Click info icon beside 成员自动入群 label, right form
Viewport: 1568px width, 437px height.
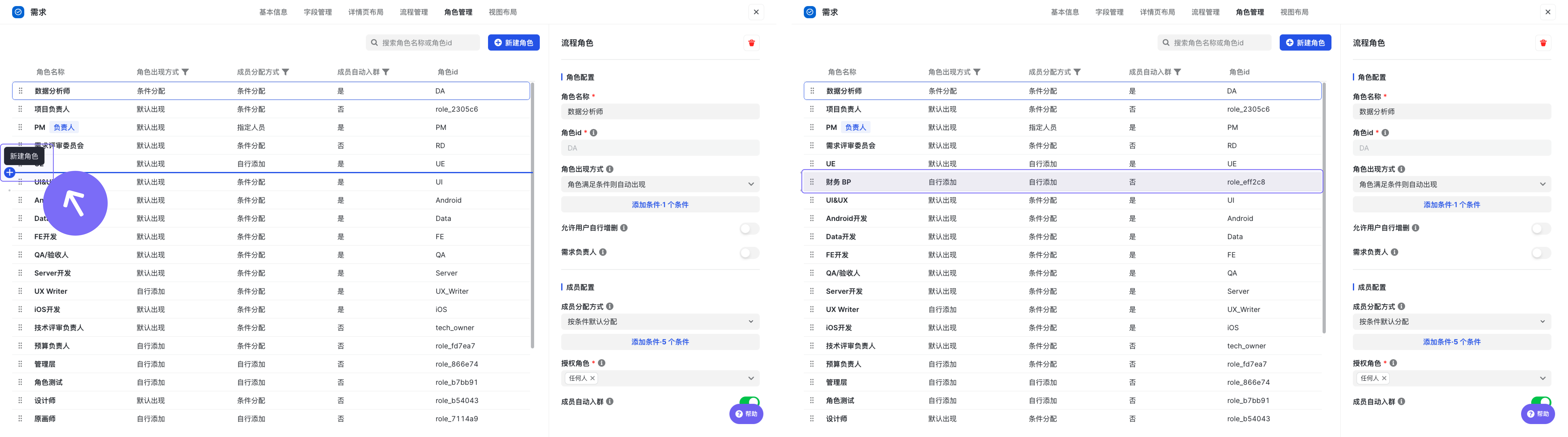[x=1401, y=402]
